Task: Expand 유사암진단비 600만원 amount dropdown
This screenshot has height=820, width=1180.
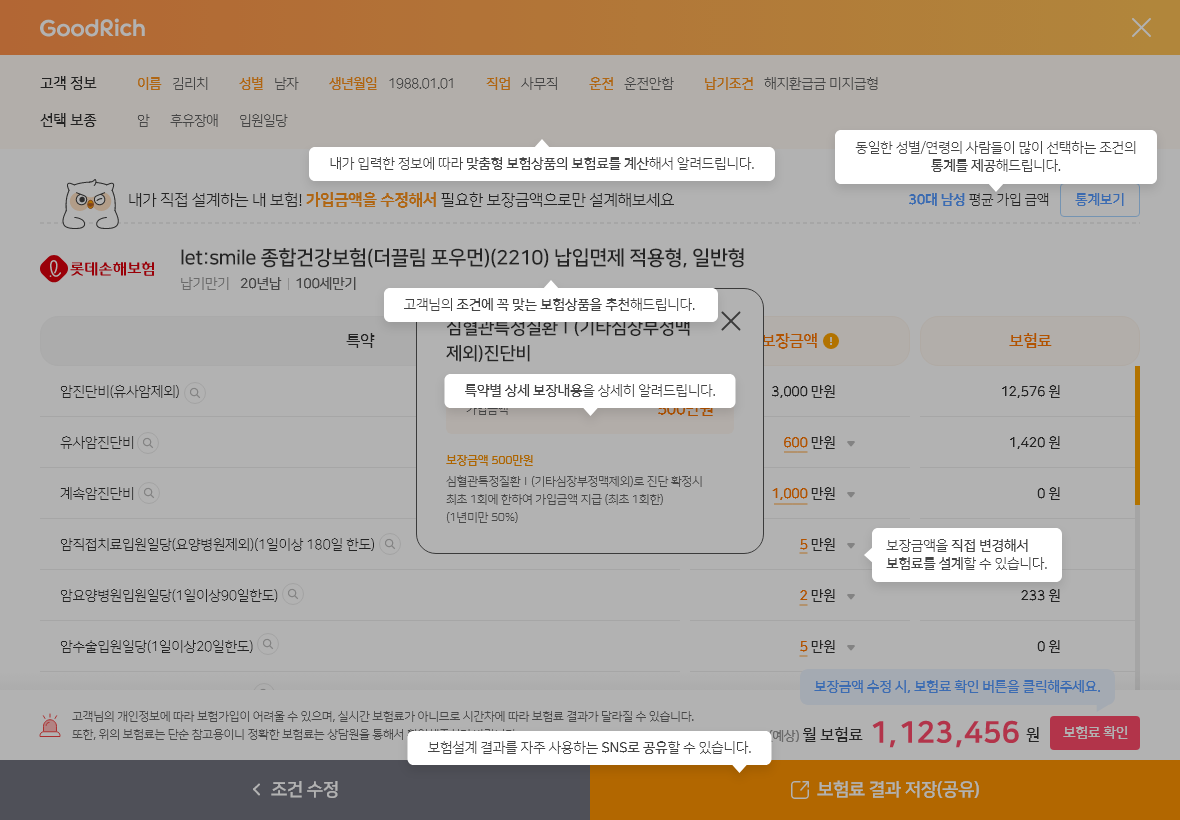Action: pyautogui.click(x=851, y=443)
